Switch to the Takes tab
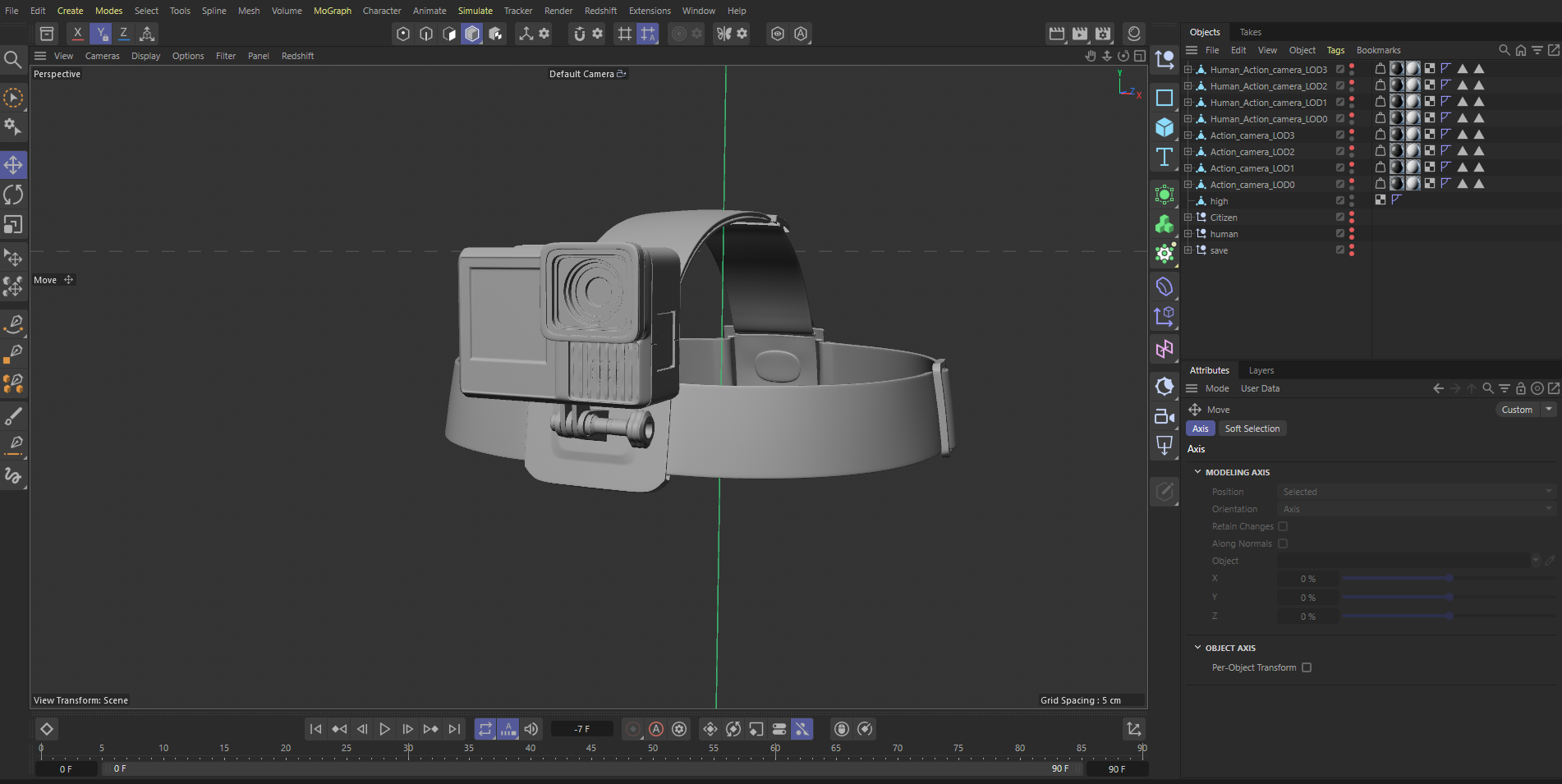The image size is (1562, 784). pos(1250,32)
